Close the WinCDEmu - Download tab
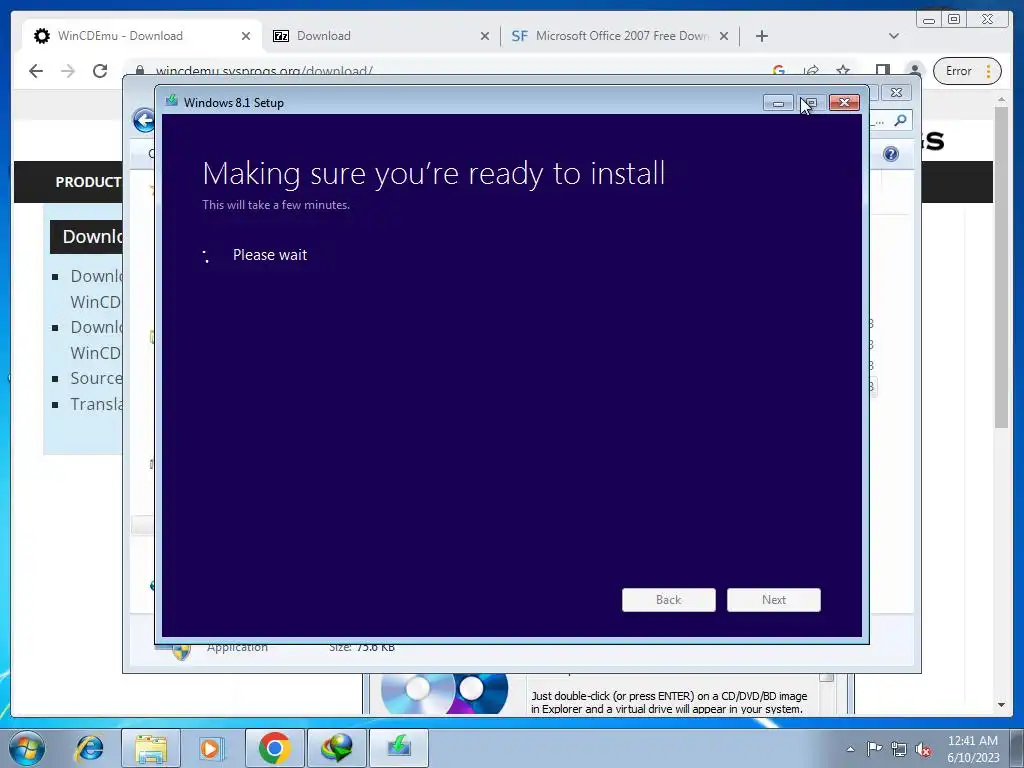 pyautogui.click(x=246, y=36)
